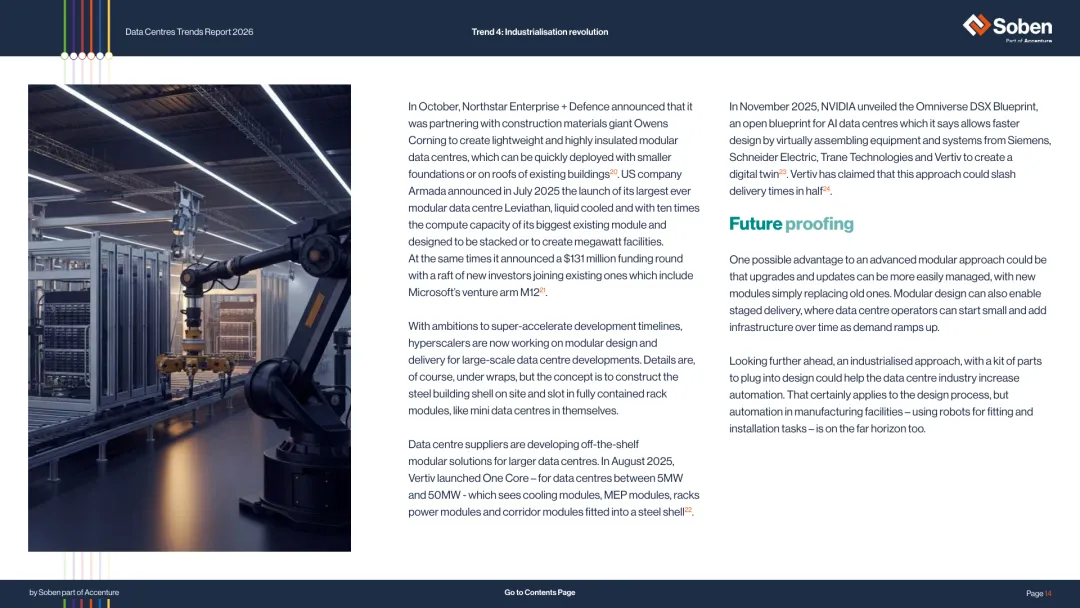Click footnote reference 22 after 'steel shell'
1080x608 pixels.
[x=688, y=510]
